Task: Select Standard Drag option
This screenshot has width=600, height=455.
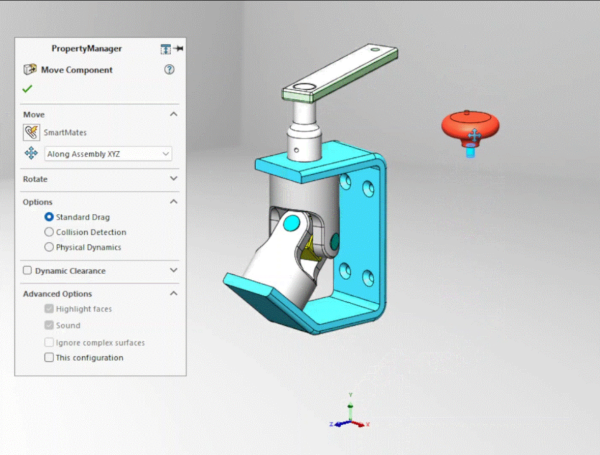Action: [x=49, y=217]
